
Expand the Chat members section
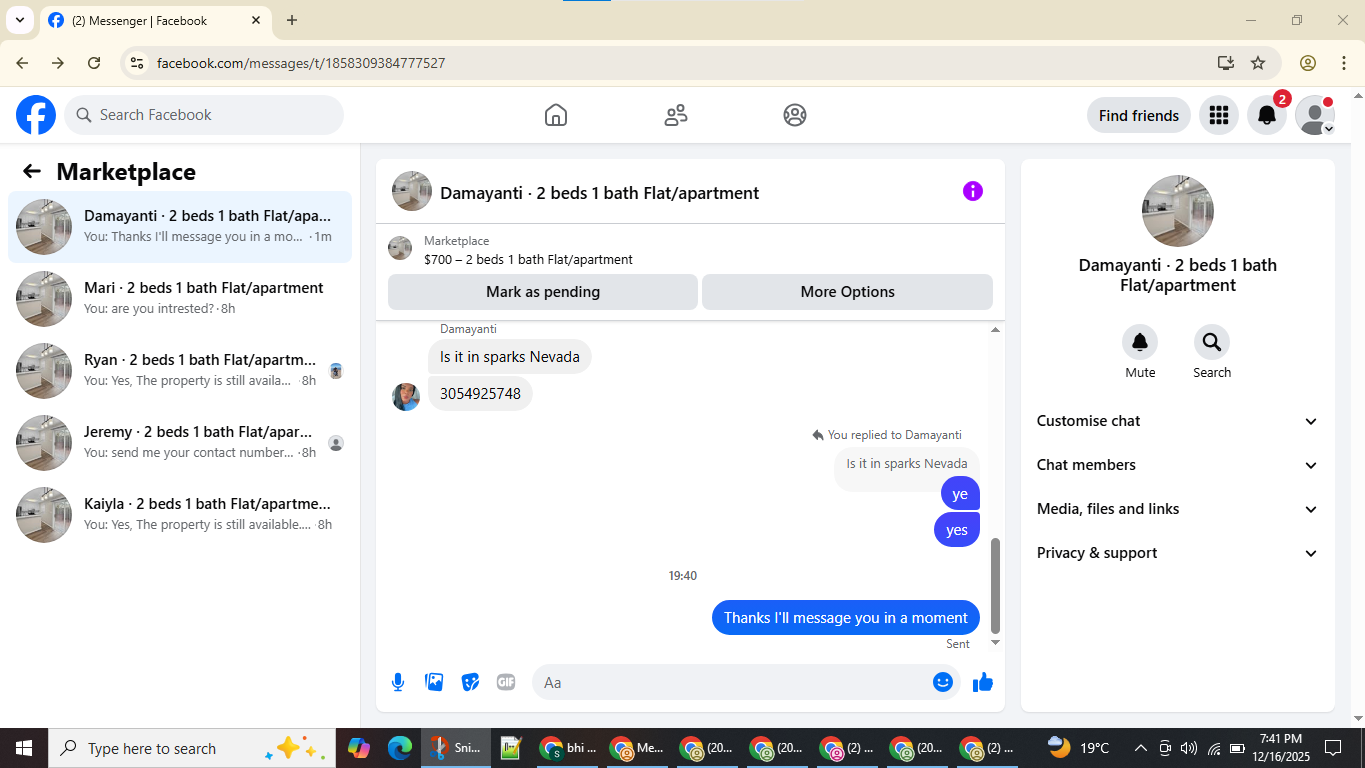(x=1178, y=465)
